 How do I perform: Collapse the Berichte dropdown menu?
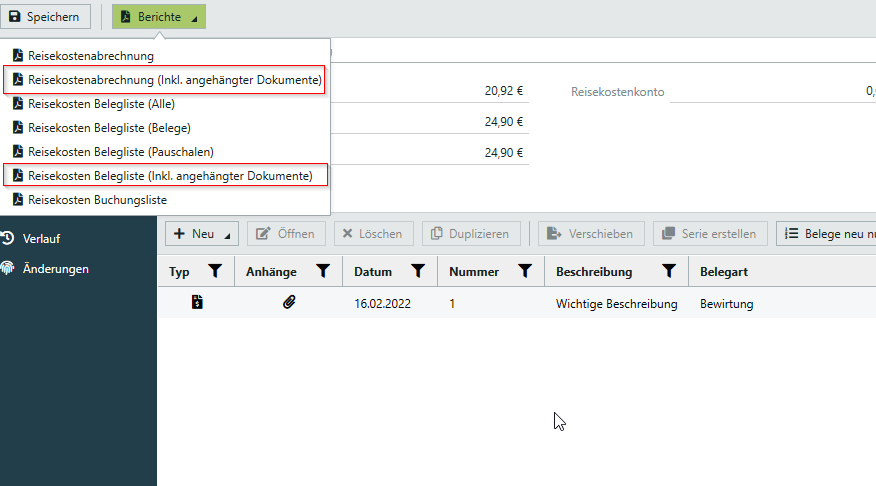159,17
